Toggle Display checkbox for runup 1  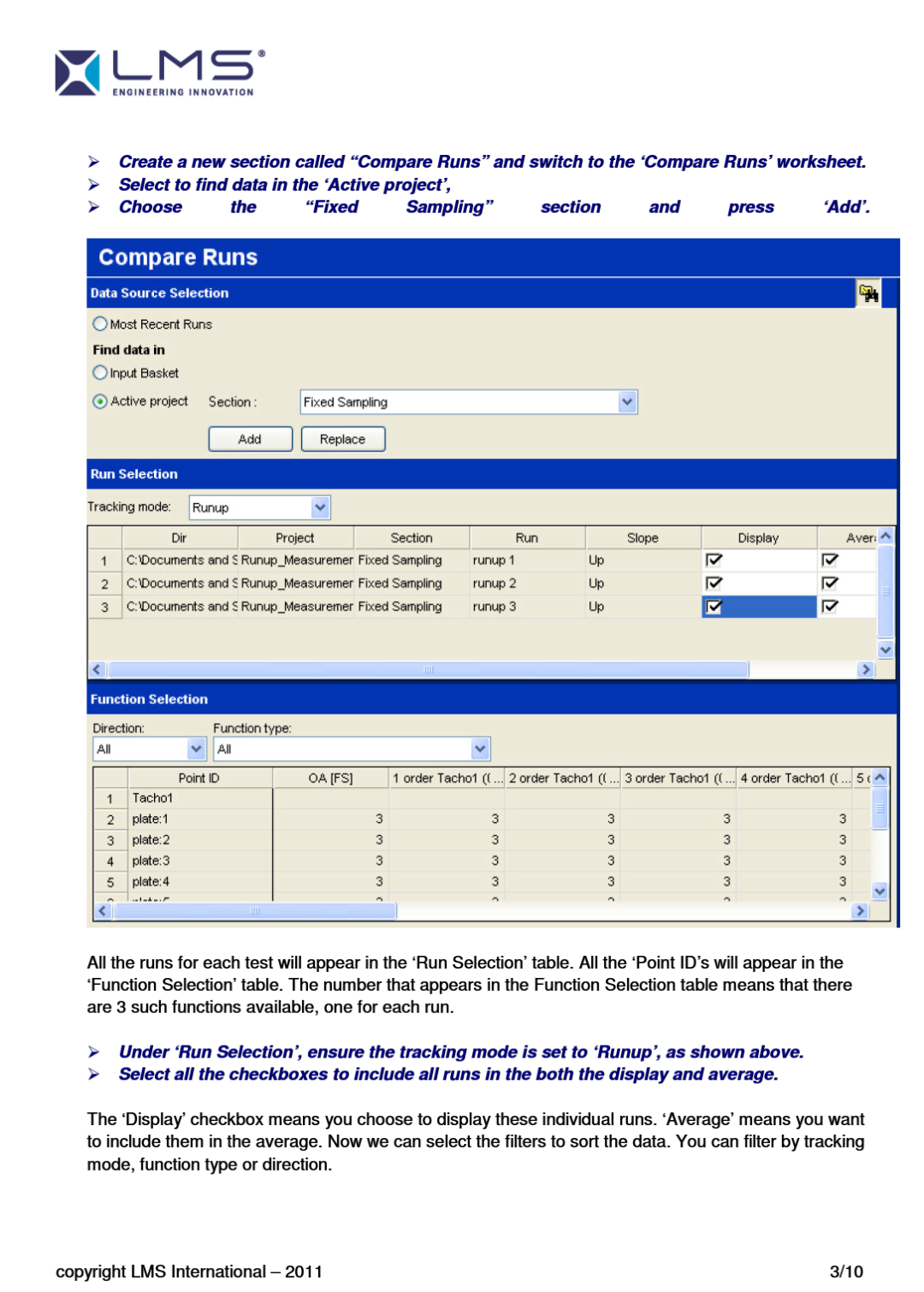(x=714, y=560)
